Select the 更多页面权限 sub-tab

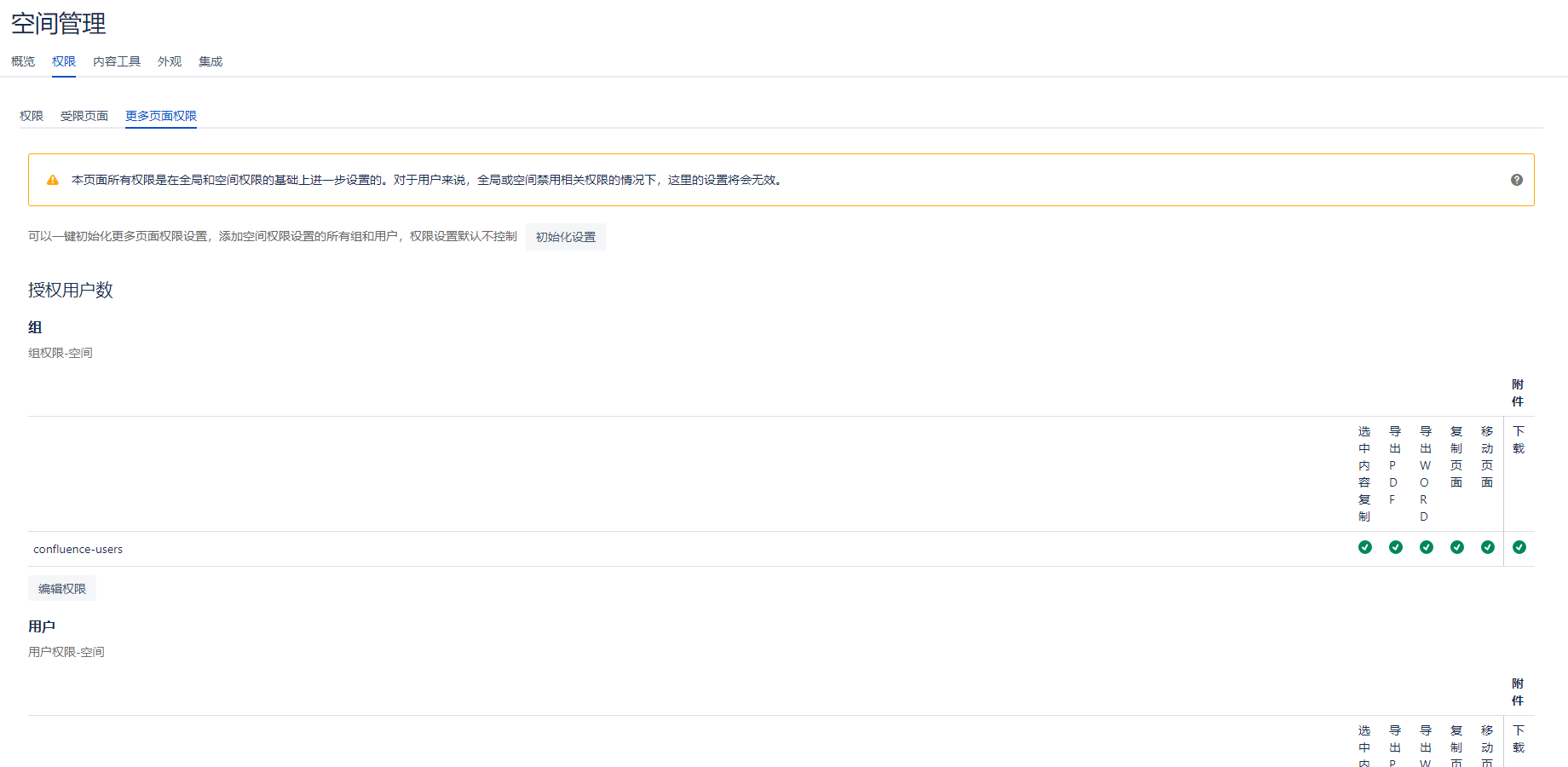pyautogui.click(x=161, y=116)
